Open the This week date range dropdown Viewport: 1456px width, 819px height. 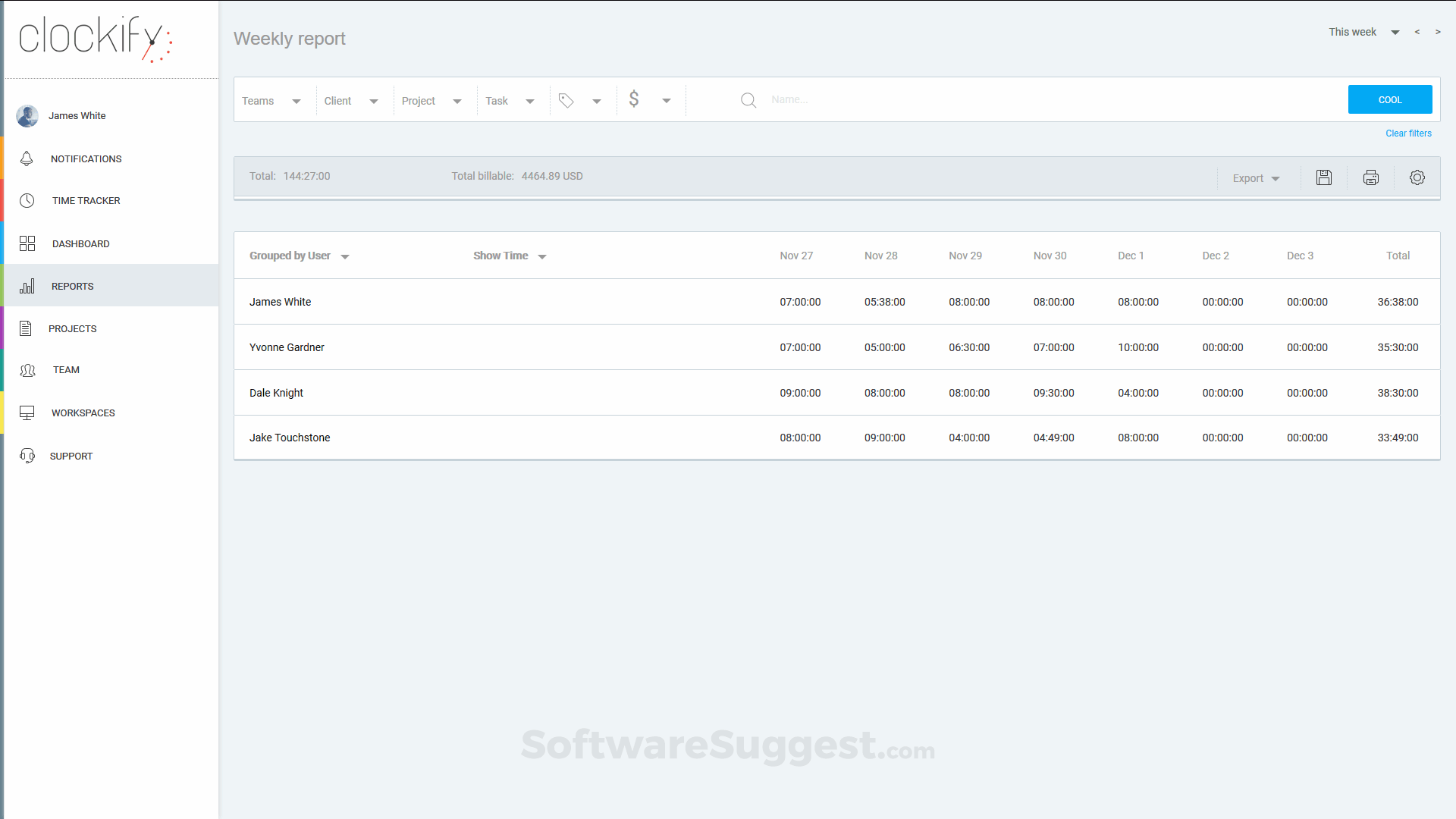tap(1363, 32)
